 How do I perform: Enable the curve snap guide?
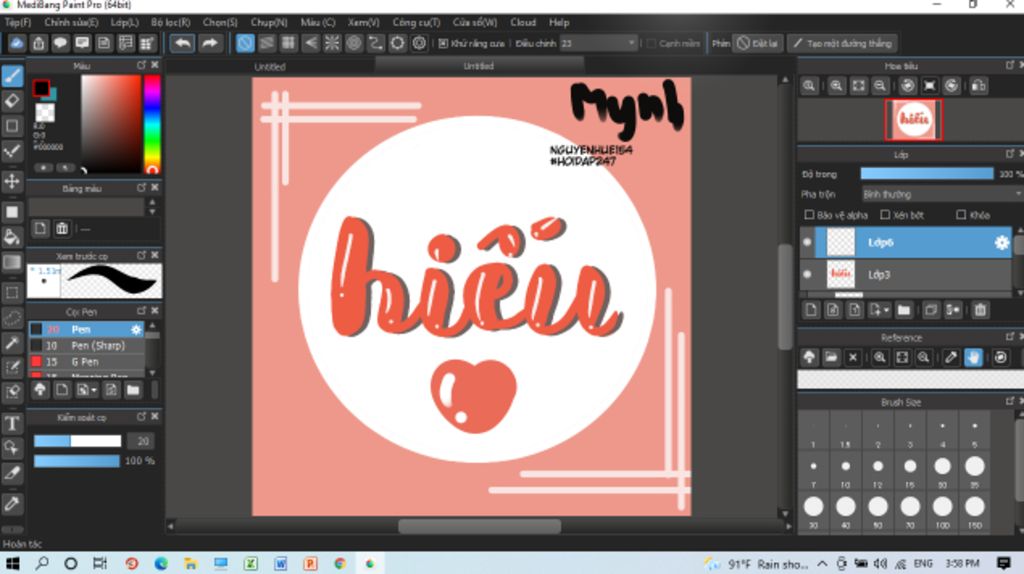pyautogui.click(x=376, y=44)
